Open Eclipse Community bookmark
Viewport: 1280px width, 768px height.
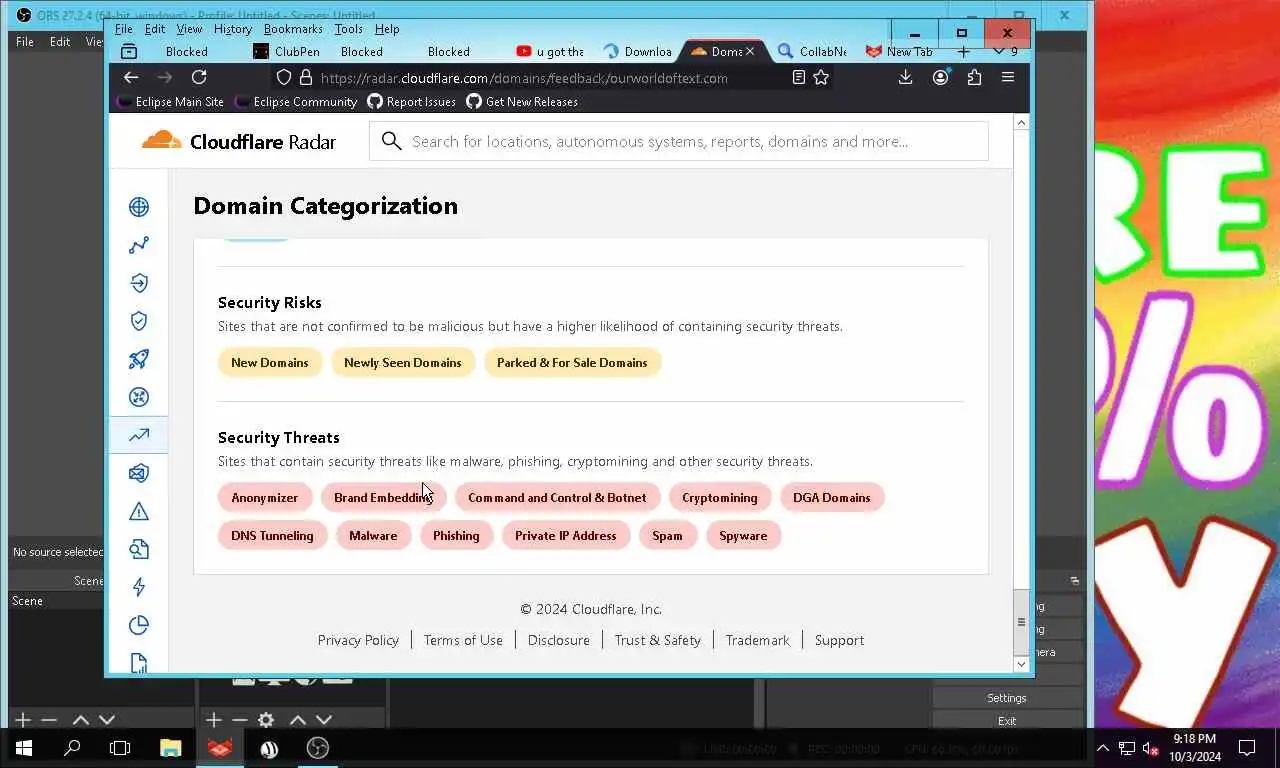click(296, 101)
